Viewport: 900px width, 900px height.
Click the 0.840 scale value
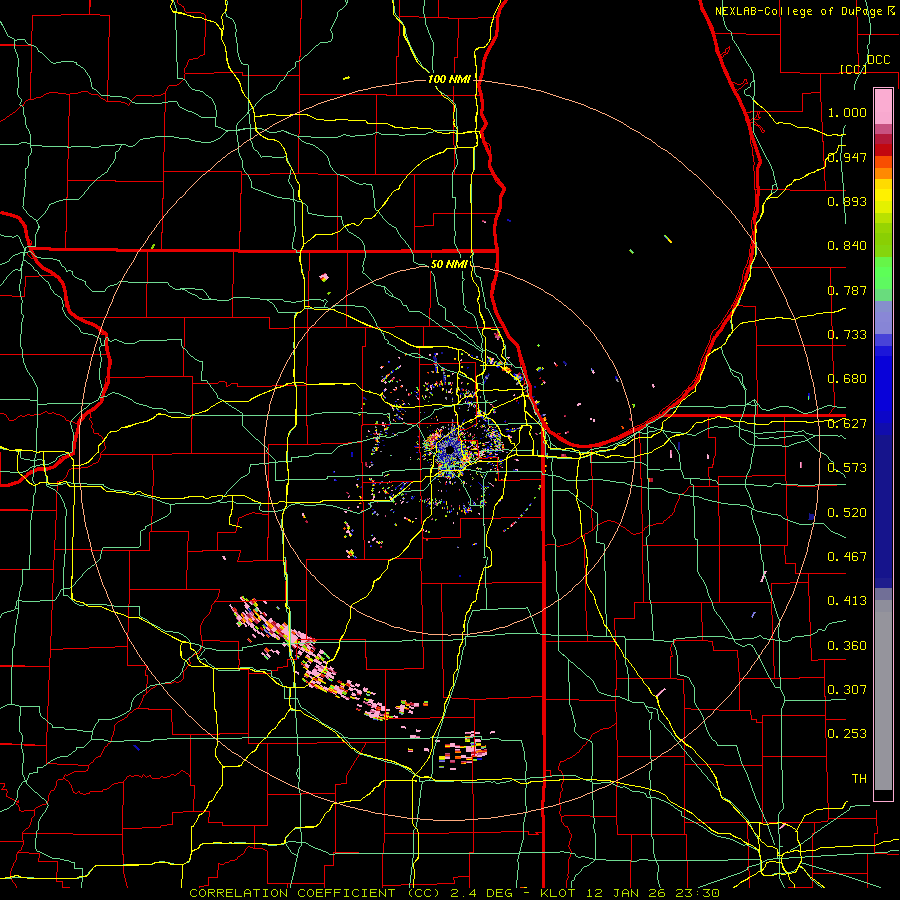[847, 246]
